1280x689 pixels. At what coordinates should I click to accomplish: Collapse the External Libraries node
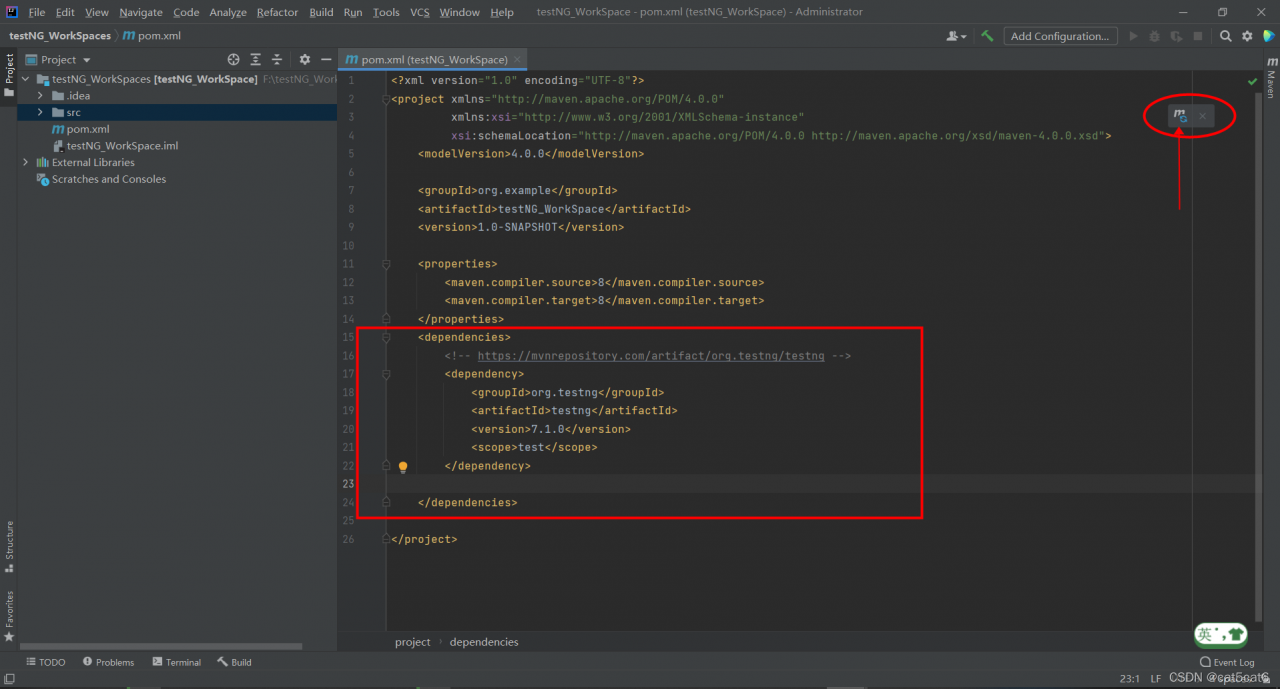pos(24,162)
